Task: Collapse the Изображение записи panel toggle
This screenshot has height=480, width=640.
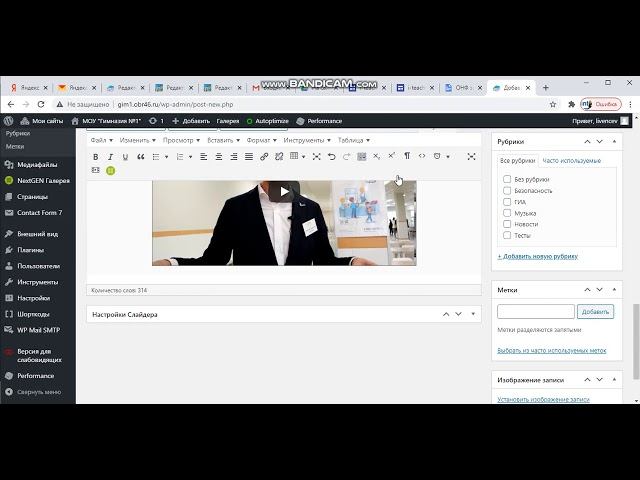Action: coord(614,380)
